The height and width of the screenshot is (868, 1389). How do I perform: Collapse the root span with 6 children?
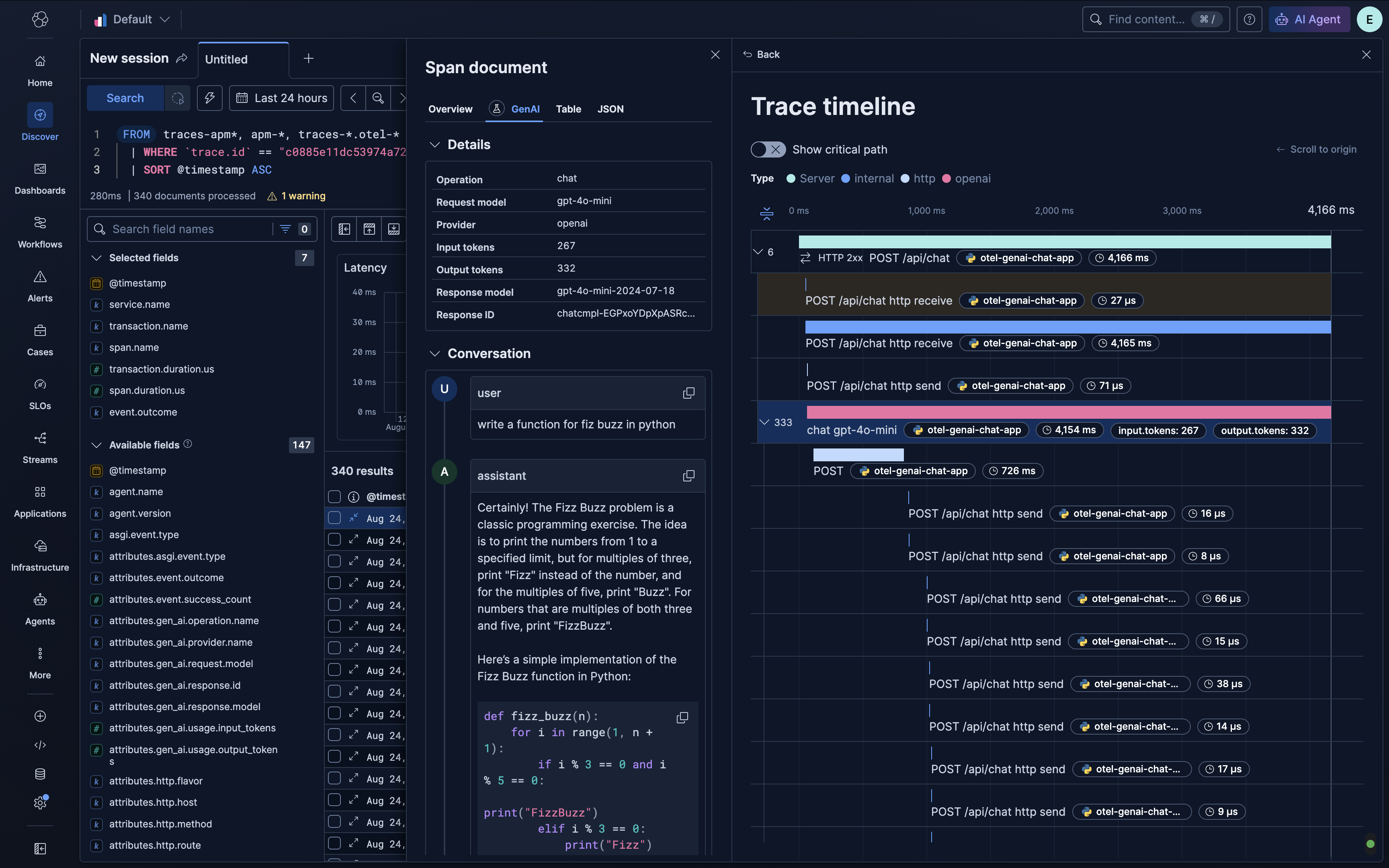tap(758, 252)
